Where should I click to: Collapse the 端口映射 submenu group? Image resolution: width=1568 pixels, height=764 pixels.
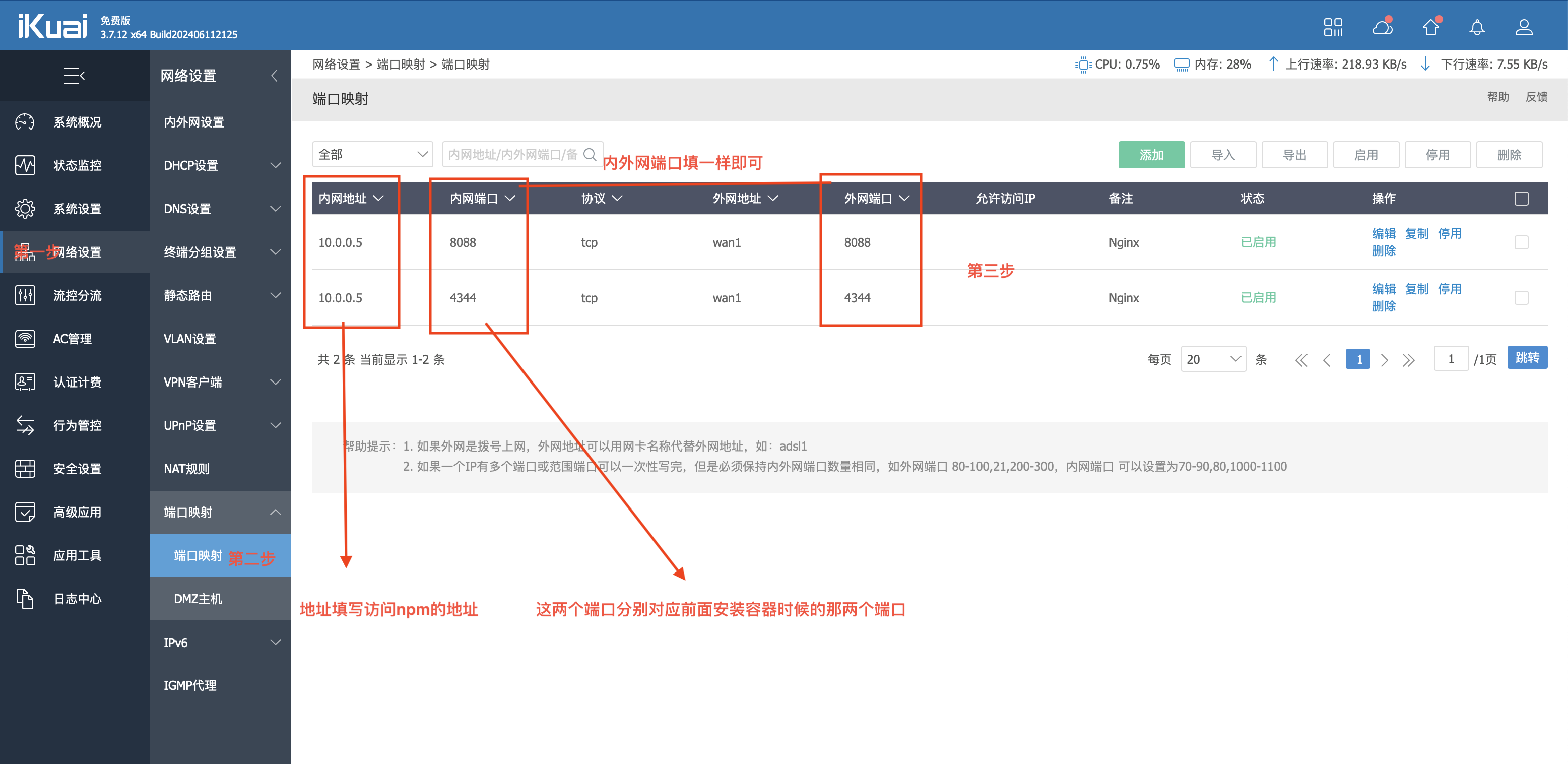click(276, 512)
